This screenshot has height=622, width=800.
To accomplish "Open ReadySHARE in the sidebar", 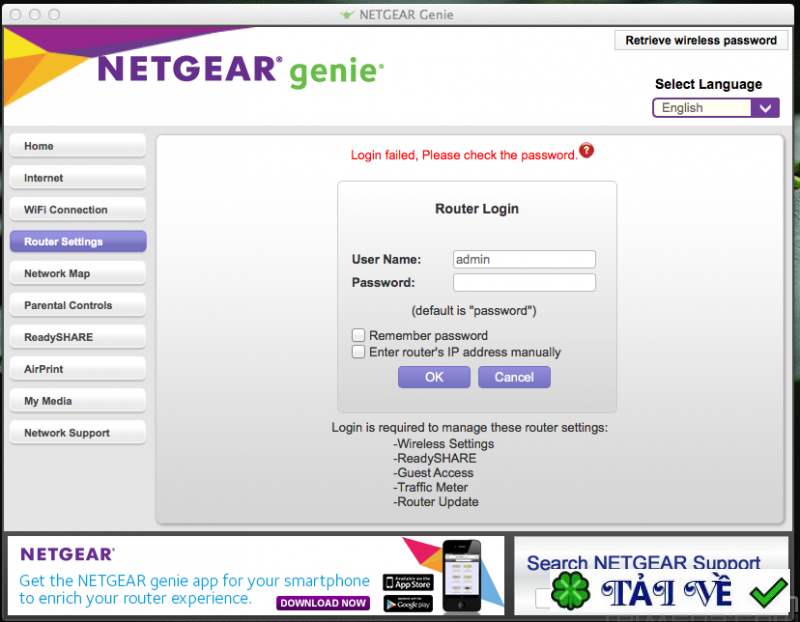I will tap(78, 337).
